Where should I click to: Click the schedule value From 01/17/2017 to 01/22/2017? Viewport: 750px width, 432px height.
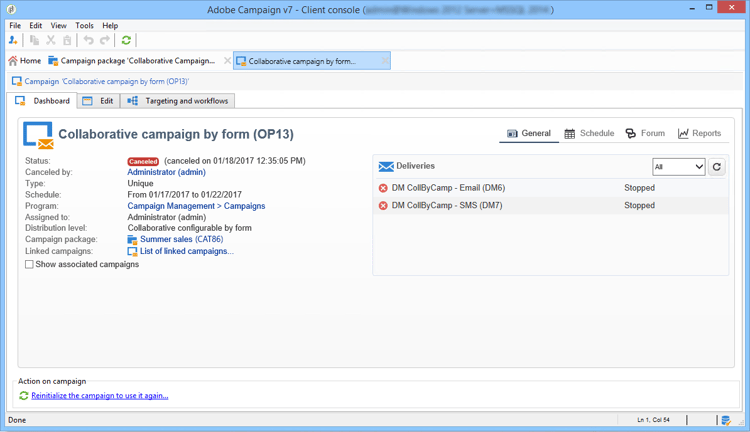click(x=185, y=195)
